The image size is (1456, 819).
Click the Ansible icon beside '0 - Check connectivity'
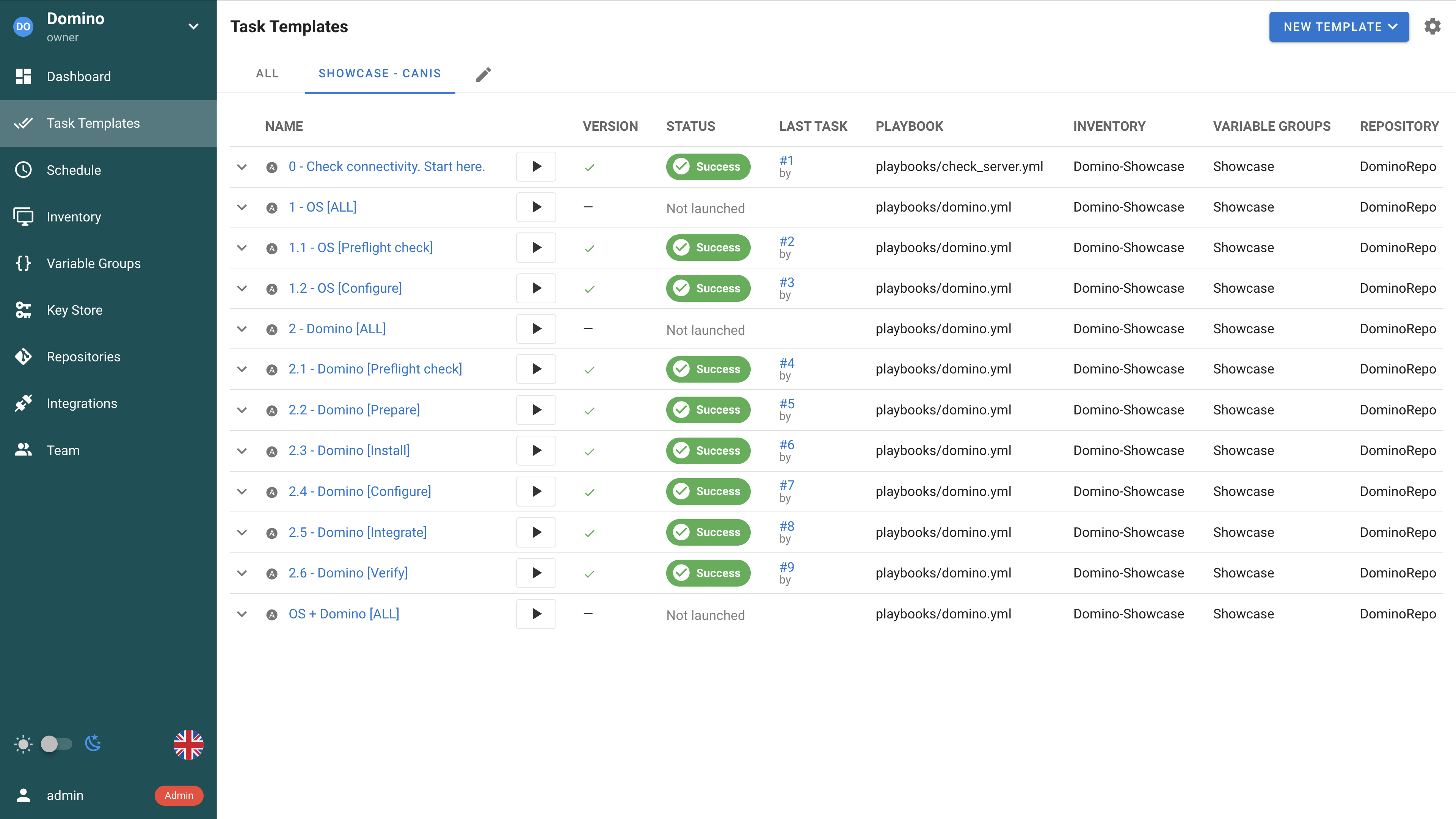coord(272,167)
